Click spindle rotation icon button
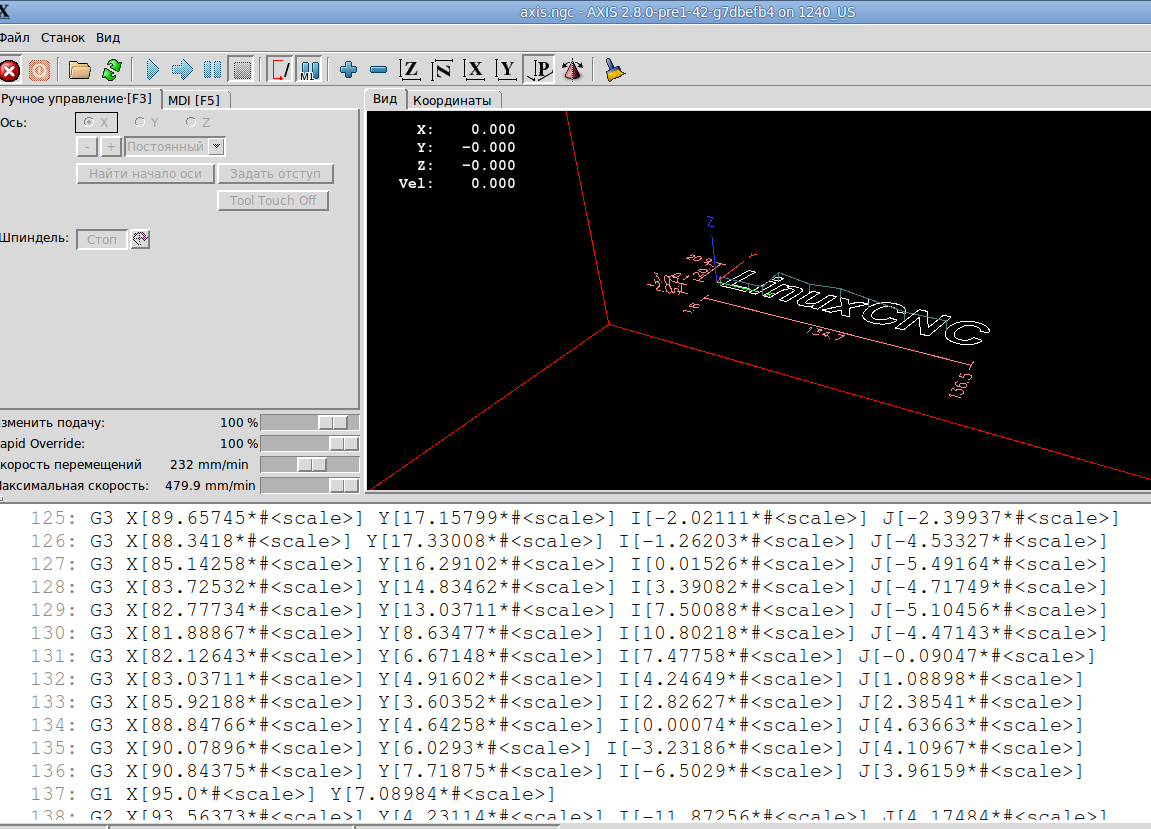The width and height of the screenshot is (1151, 829). point(140,239)
